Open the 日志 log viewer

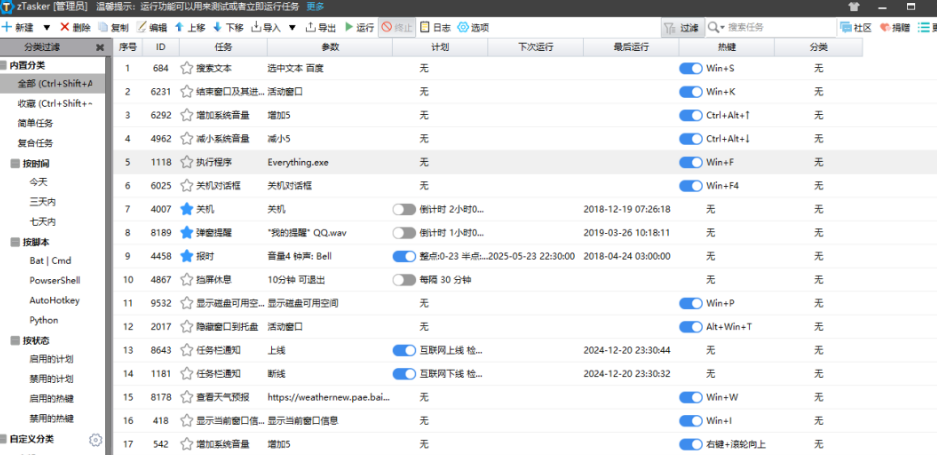pyautogui.click(x=434, y=28)
